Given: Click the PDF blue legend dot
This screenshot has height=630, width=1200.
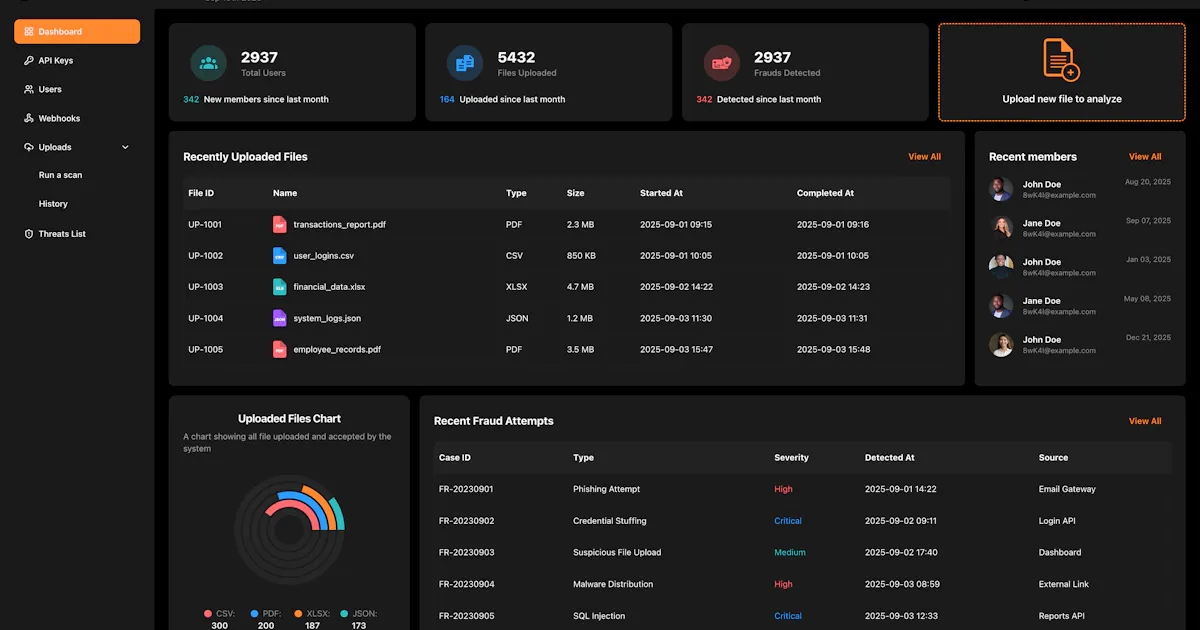Looking at the screenshot, I should pyautogui.click(x=254, y=613).
